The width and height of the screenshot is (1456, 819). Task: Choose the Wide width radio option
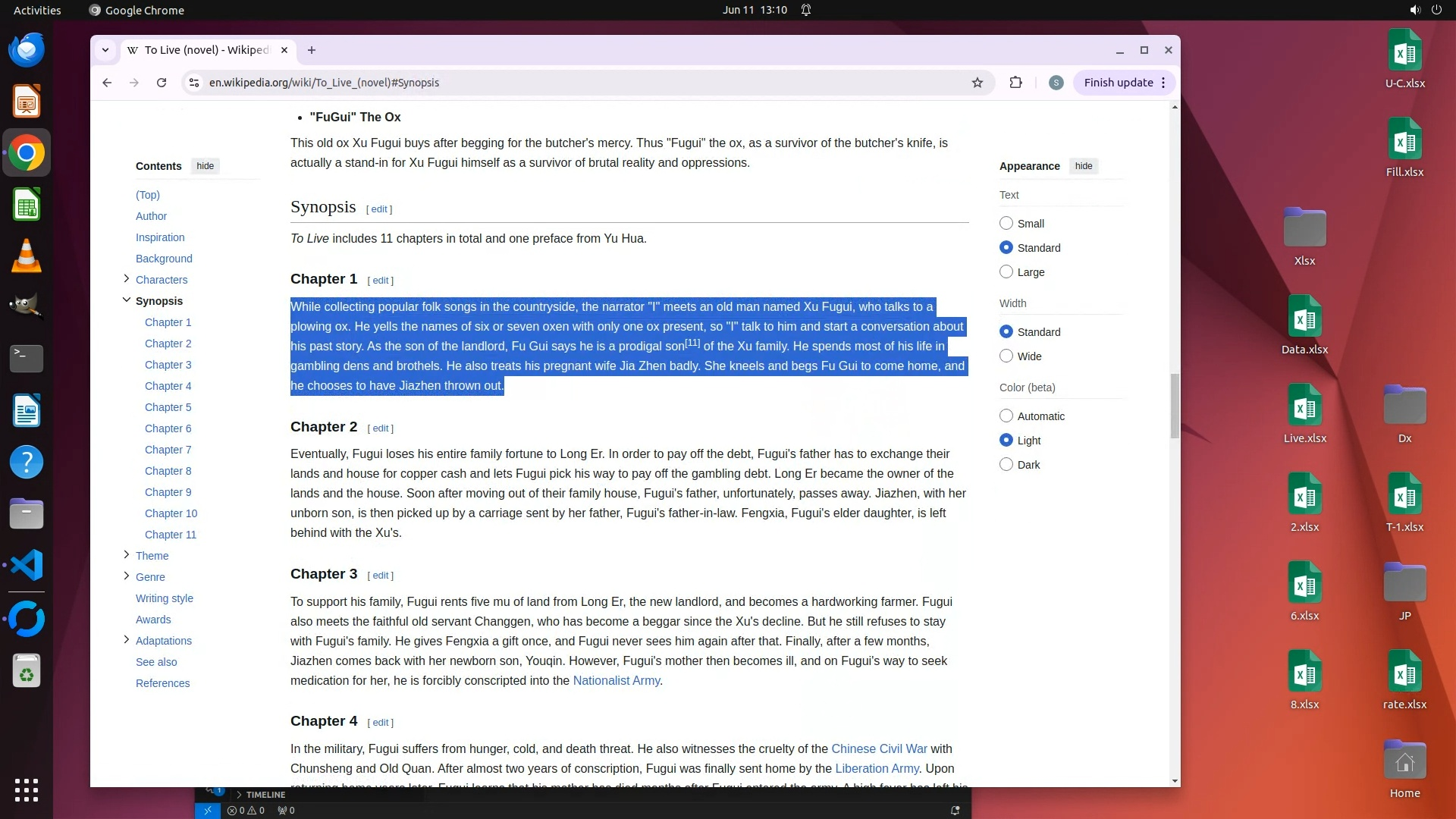click(1006, 356)
